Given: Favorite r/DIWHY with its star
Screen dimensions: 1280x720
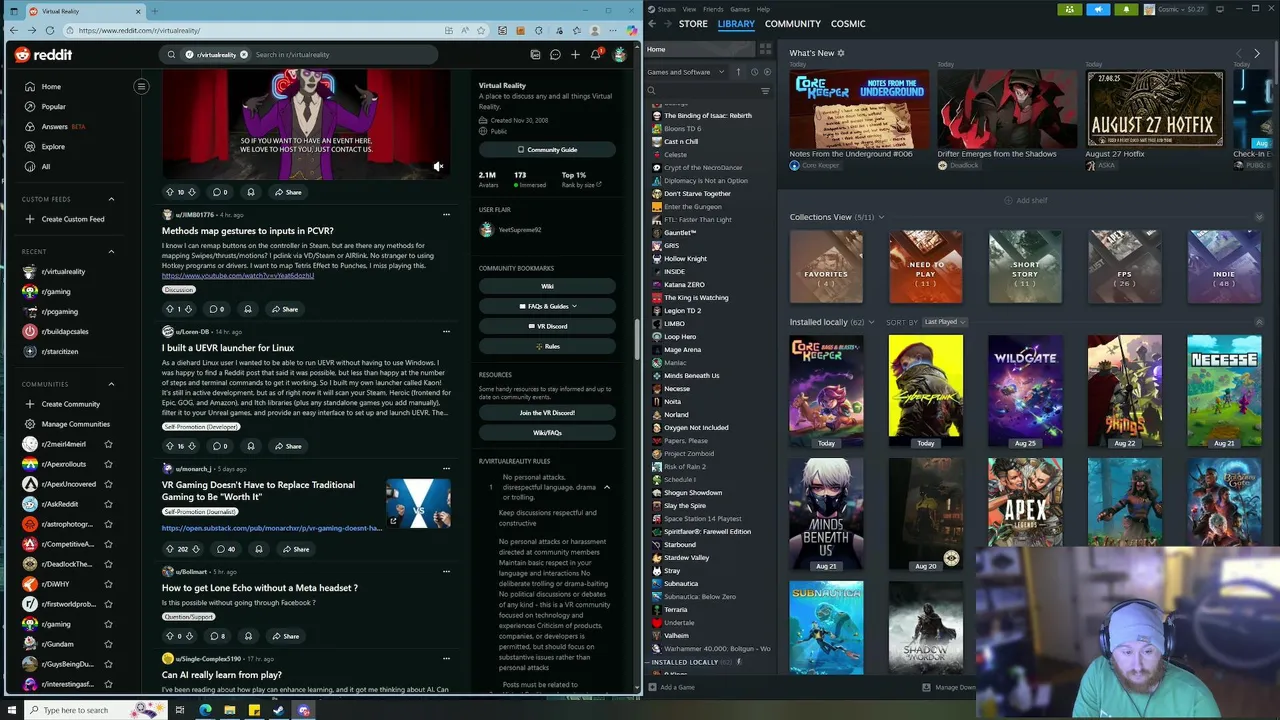Looking at the screenshot, I should pyautogui.click(x=108, y=584).
